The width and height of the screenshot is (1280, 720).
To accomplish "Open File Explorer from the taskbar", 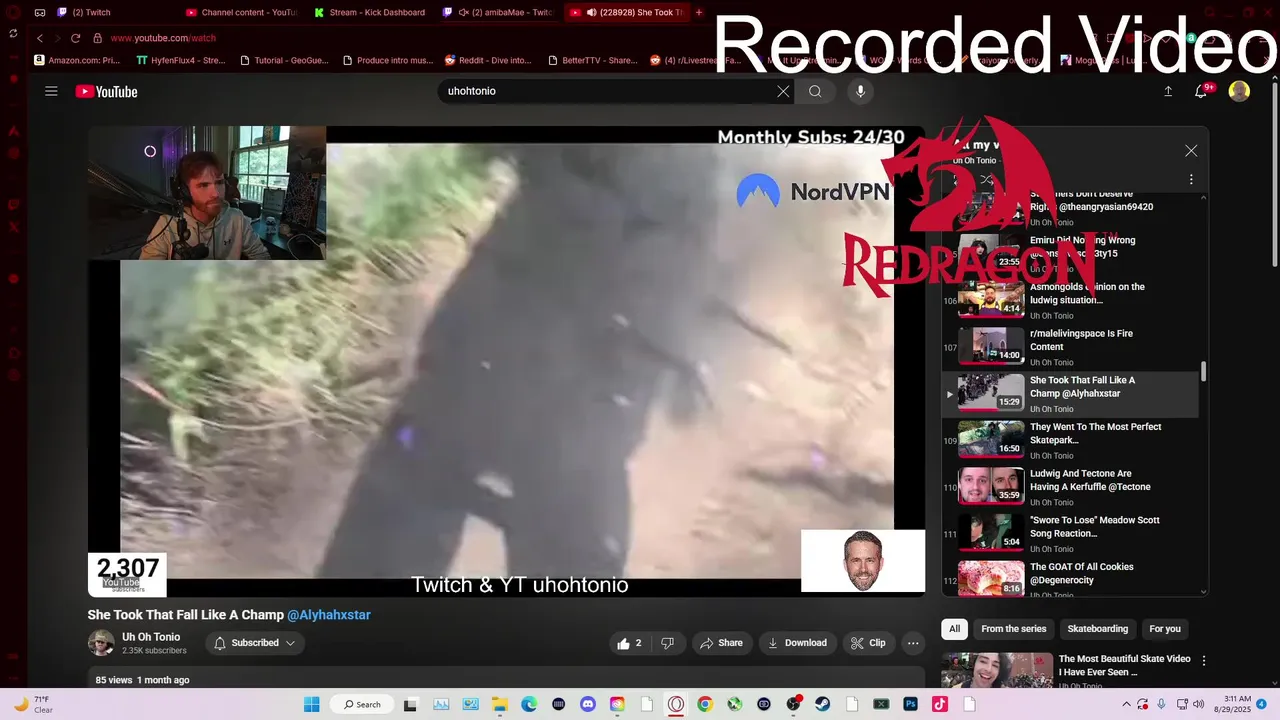I will 499,704.
